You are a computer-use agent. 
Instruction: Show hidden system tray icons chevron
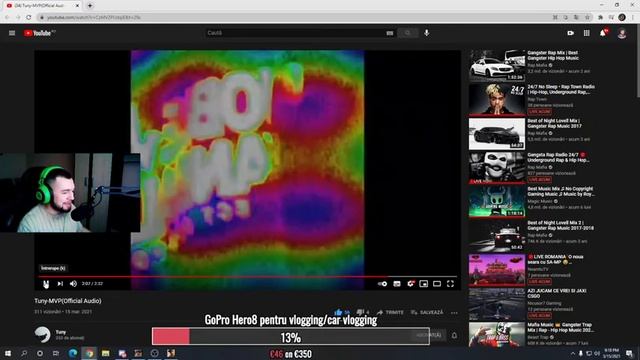[573, 353]
